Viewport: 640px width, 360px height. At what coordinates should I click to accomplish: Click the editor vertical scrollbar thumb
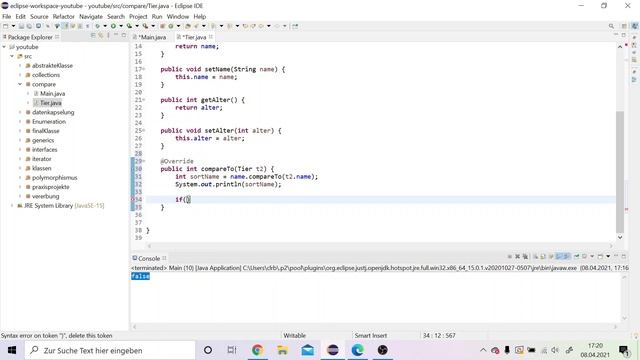(x=620, y=171)
